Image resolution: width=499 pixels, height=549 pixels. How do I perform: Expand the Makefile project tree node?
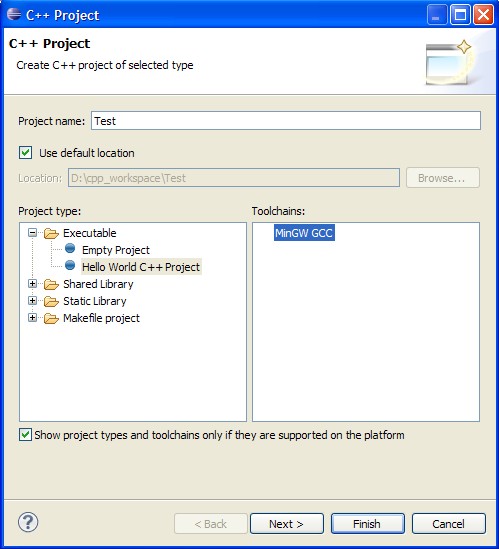tap(32, 318)
